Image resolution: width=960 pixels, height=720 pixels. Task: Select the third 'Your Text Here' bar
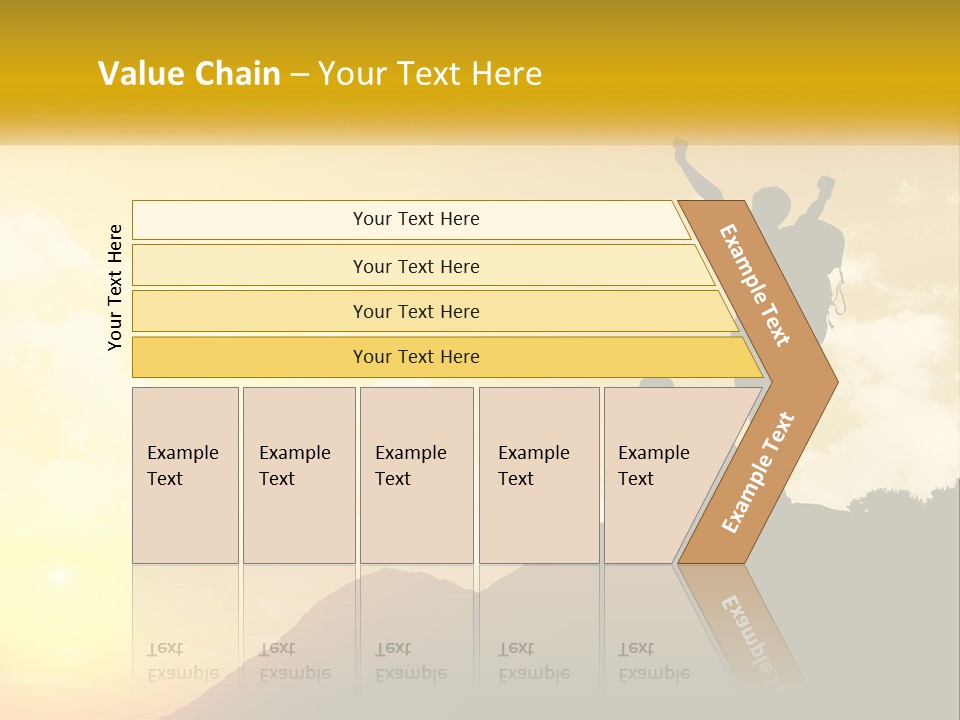pyautogui.click(x=435, y=311)
